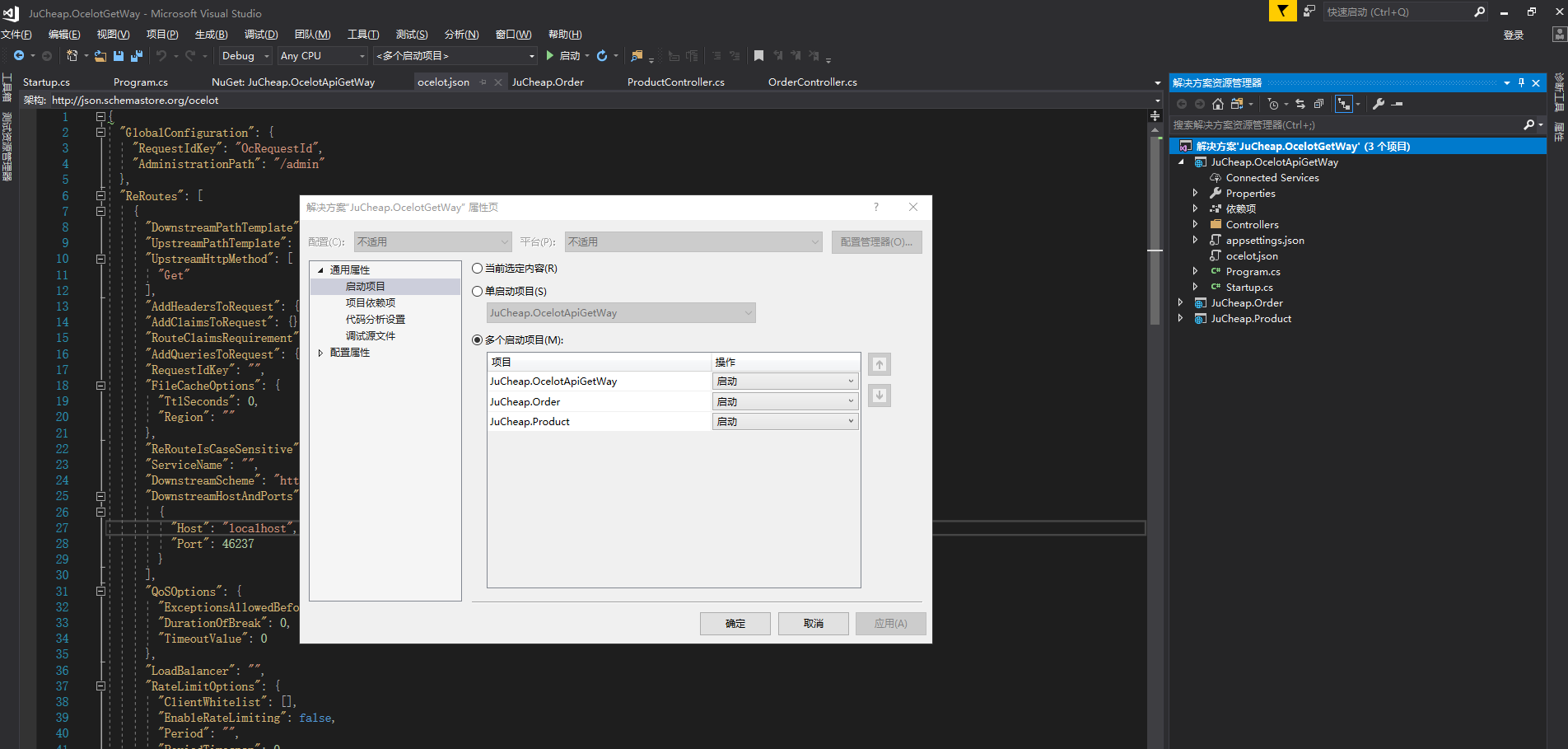Click Collapse All icon in Solution Explorer
1568x749 pixels.
tap(1318, 104)
